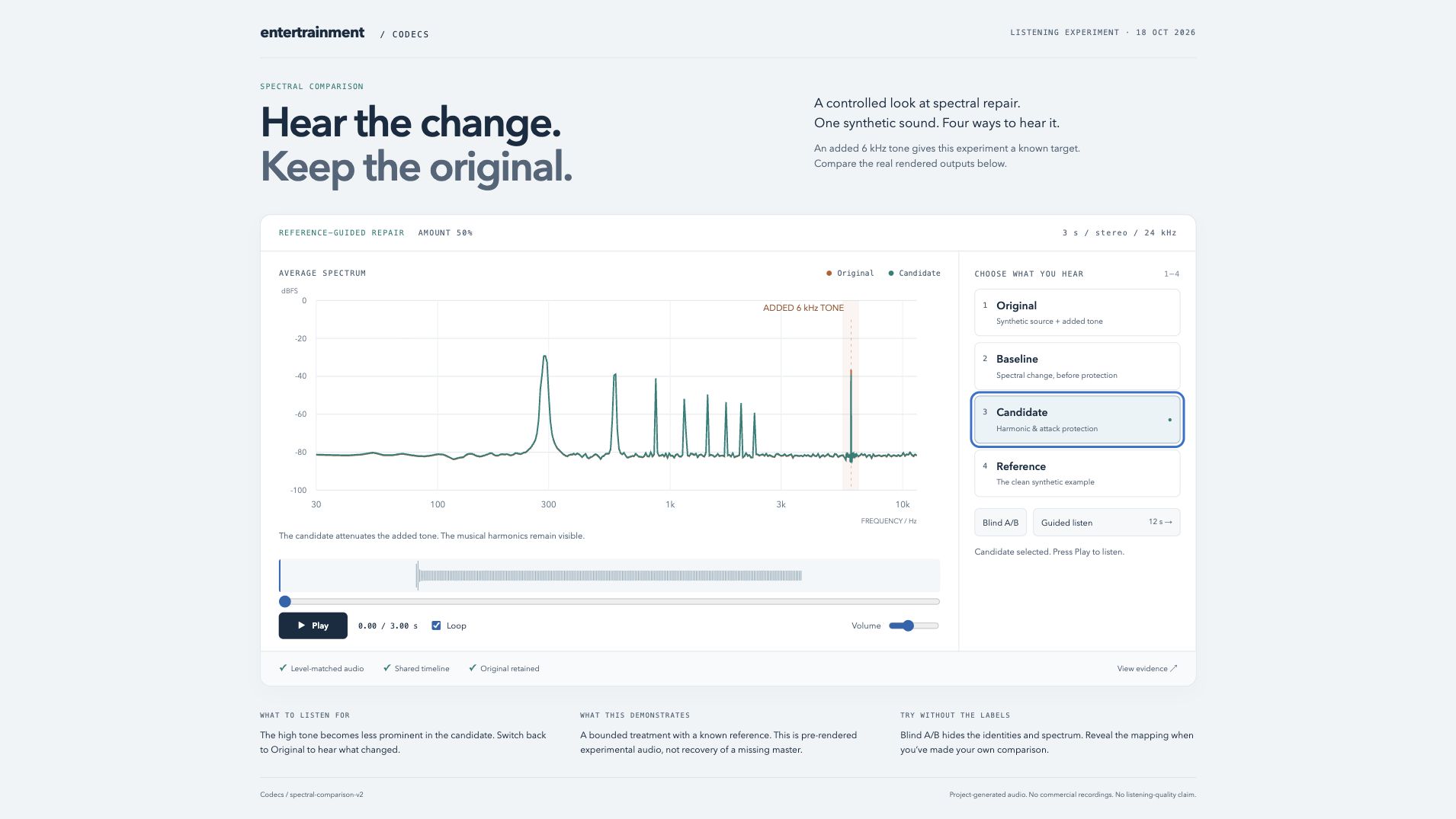This screenshot has height=819, width=1456.
Task: Select option 4 Reference
Action: (x=1076, y=473)
